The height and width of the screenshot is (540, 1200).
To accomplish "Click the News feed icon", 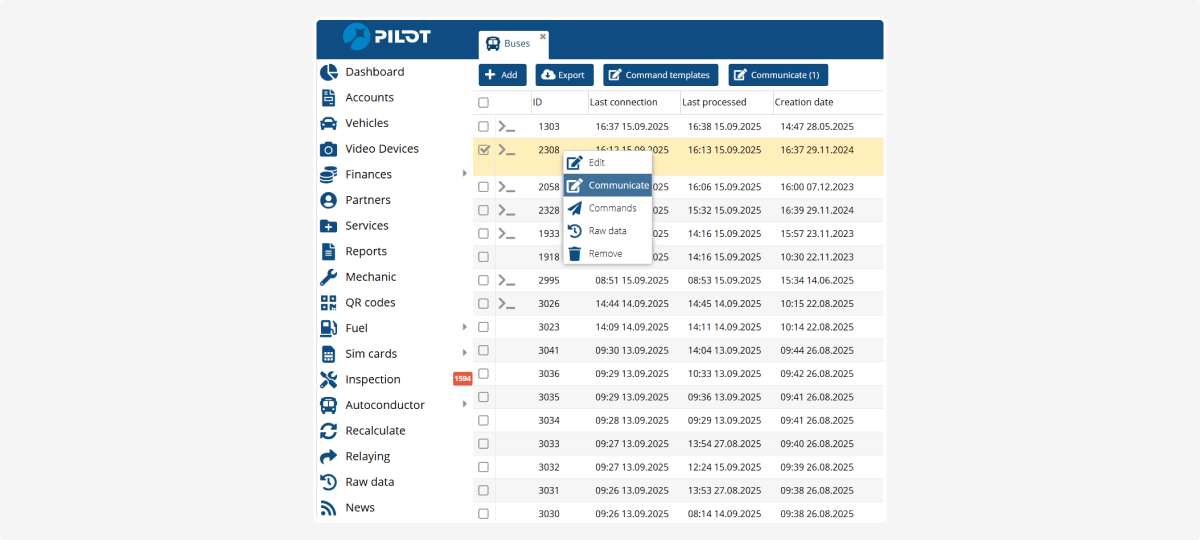I will [328, 508].
